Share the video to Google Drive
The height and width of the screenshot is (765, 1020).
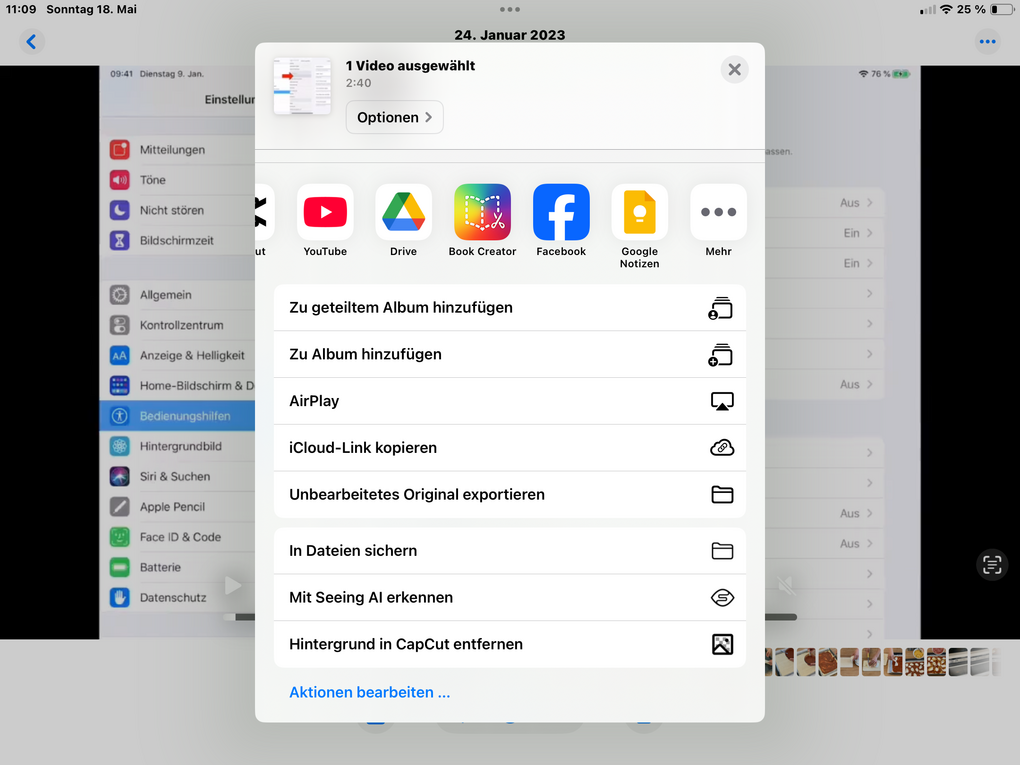coord(403,212)
